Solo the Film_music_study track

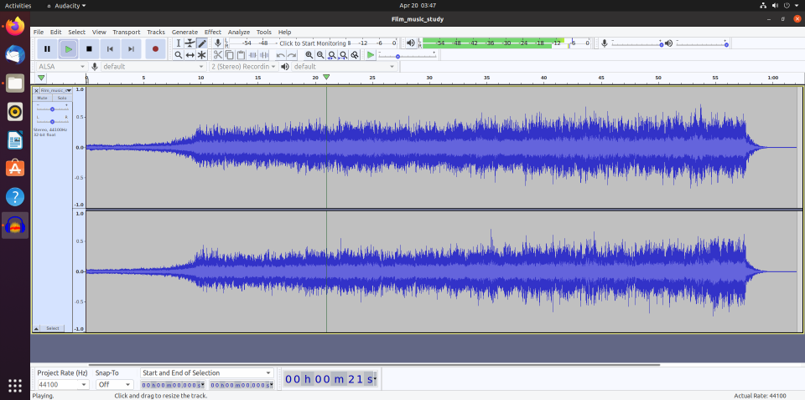pos(61,98)
